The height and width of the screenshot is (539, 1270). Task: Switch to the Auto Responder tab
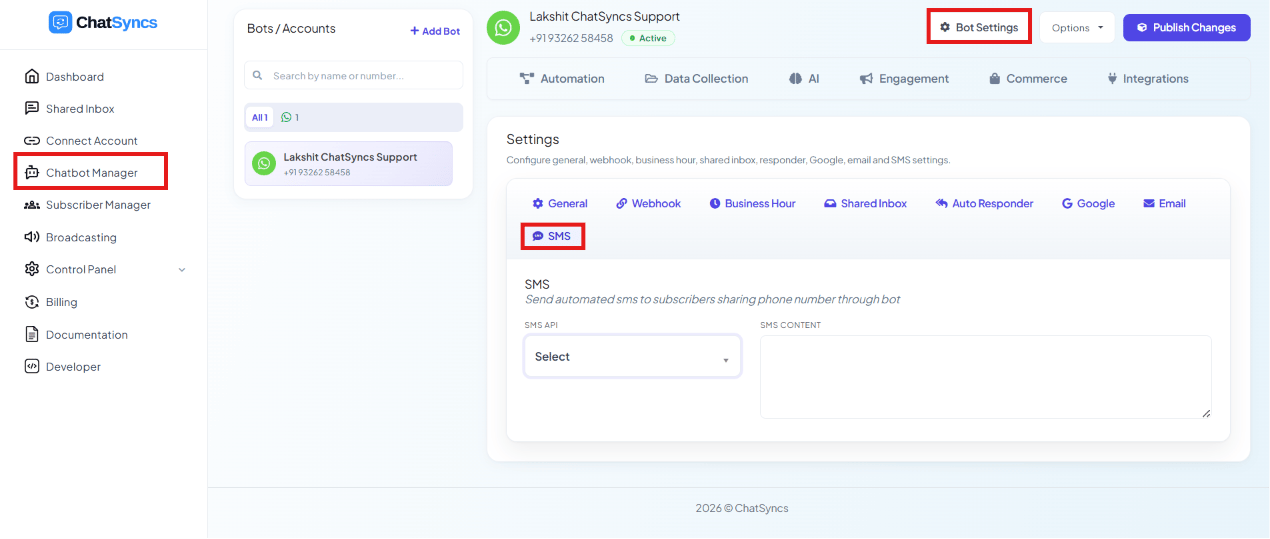tap(984, 204)
